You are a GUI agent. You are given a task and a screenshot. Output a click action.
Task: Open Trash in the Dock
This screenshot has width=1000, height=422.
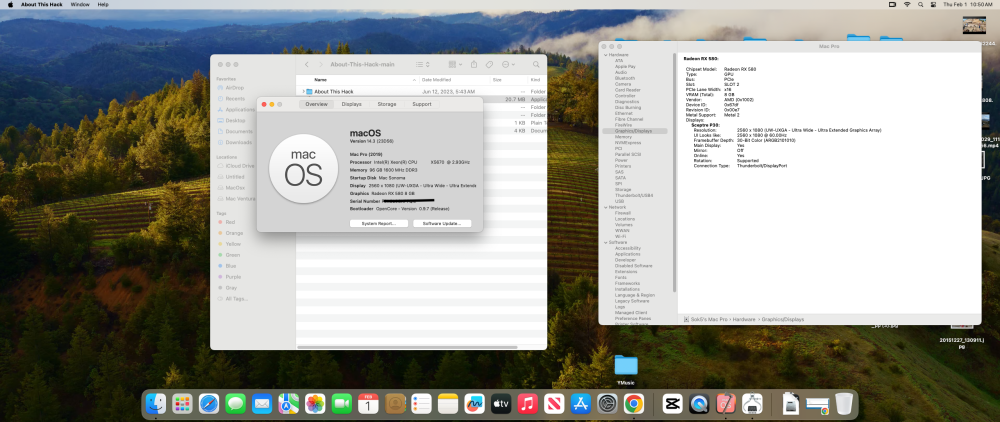click(x=844, y=404)
